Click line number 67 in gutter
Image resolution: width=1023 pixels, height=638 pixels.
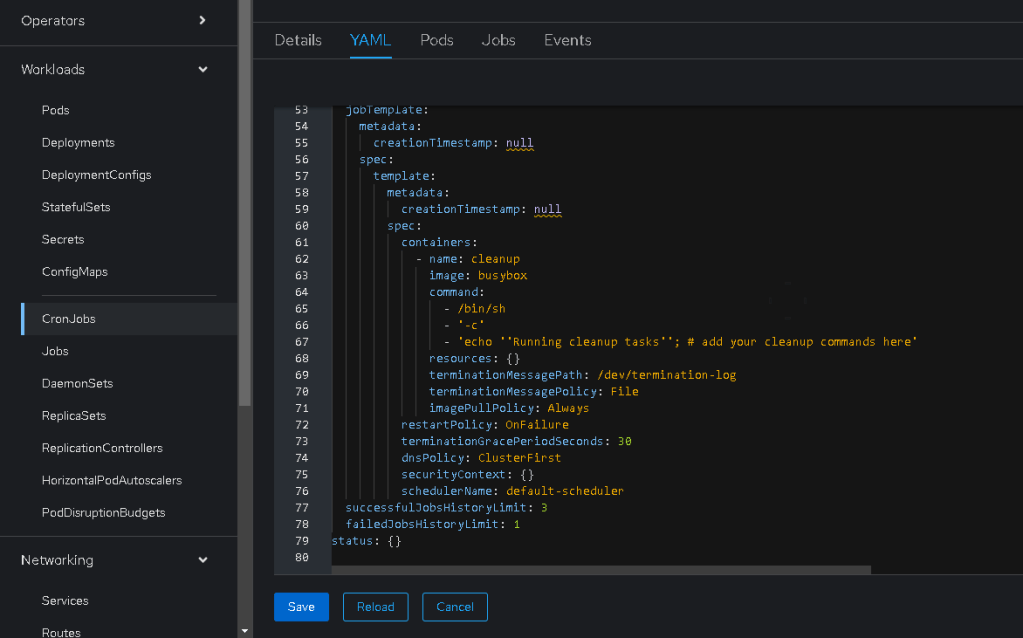point(301,341)
